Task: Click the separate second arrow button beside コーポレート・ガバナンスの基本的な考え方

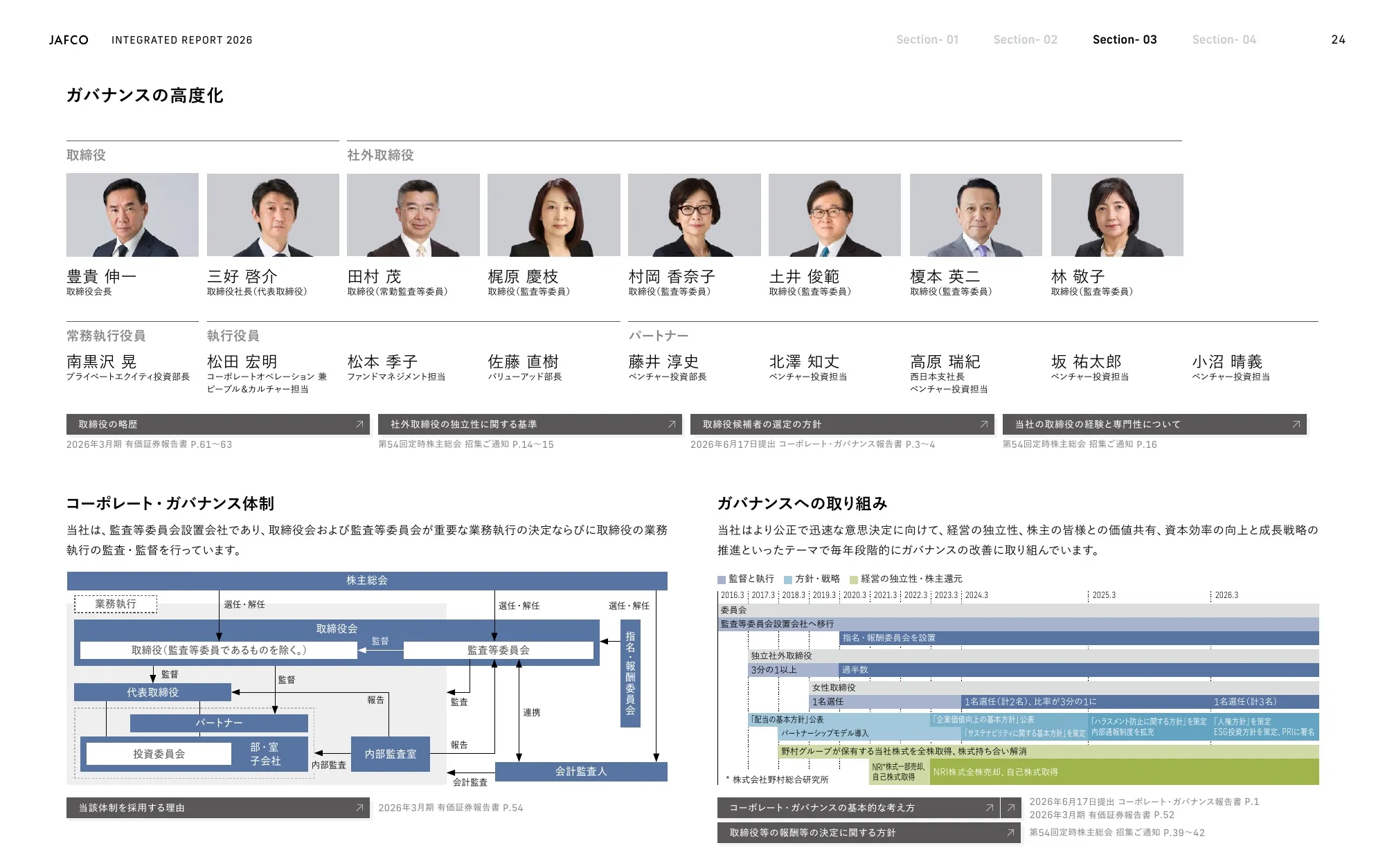Action: tap(1011, 808)
